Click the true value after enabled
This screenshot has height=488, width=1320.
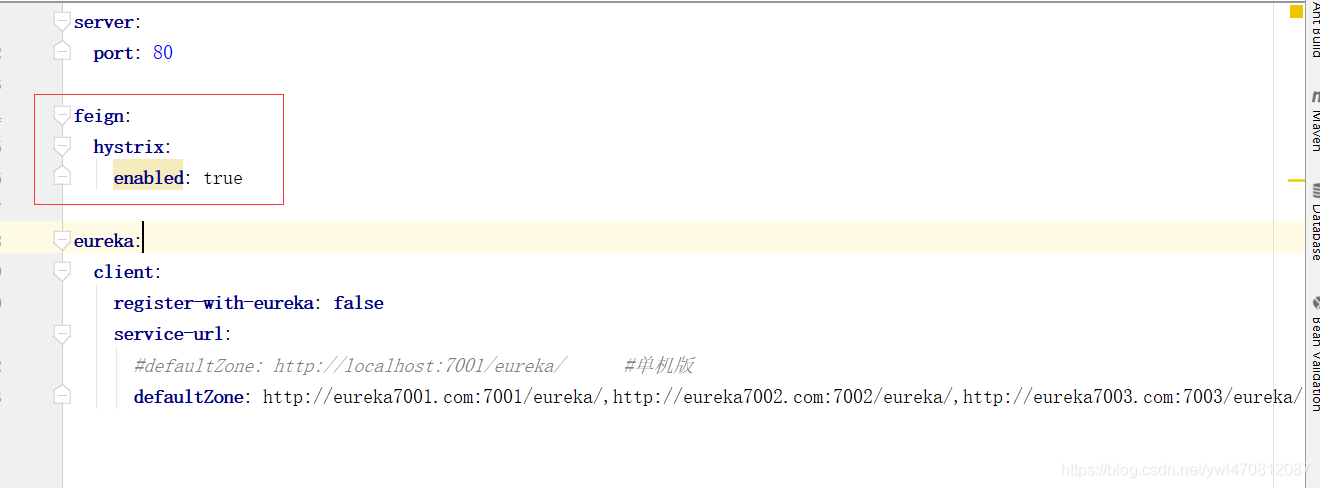pos(223,178)
